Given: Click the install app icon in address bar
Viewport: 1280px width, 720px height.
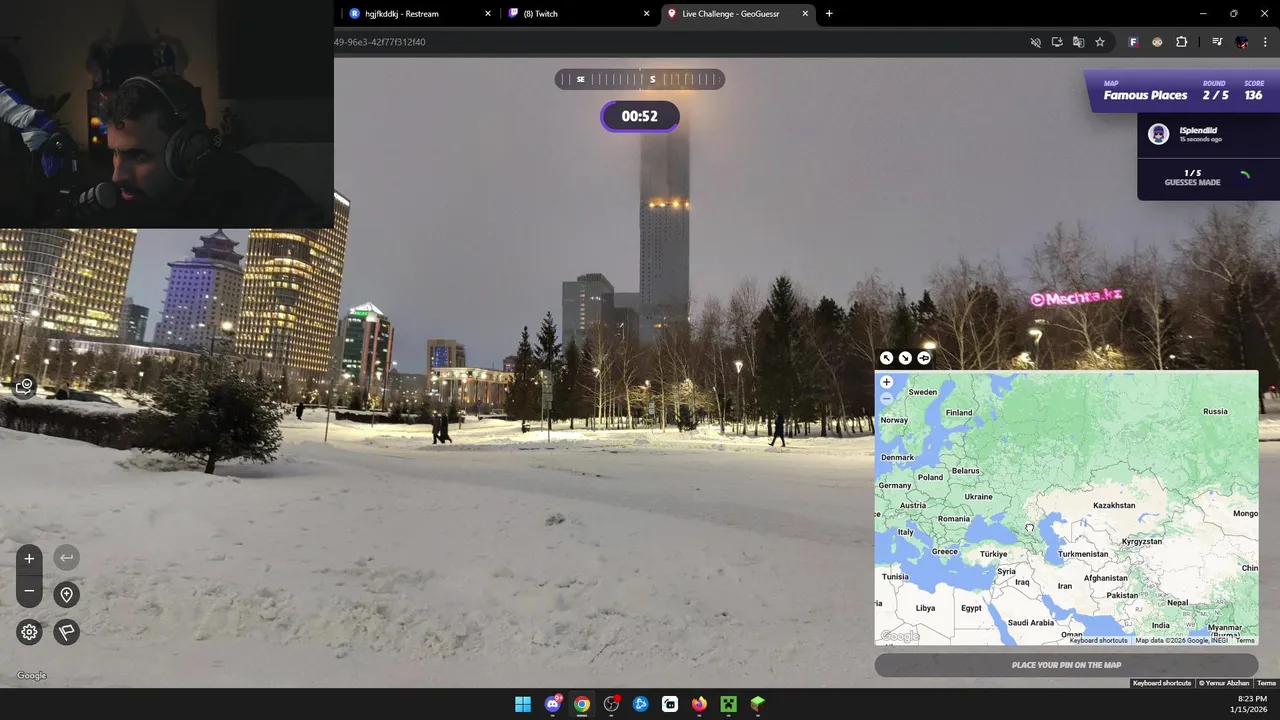Looking at the screenshot, I should 1057,42.
